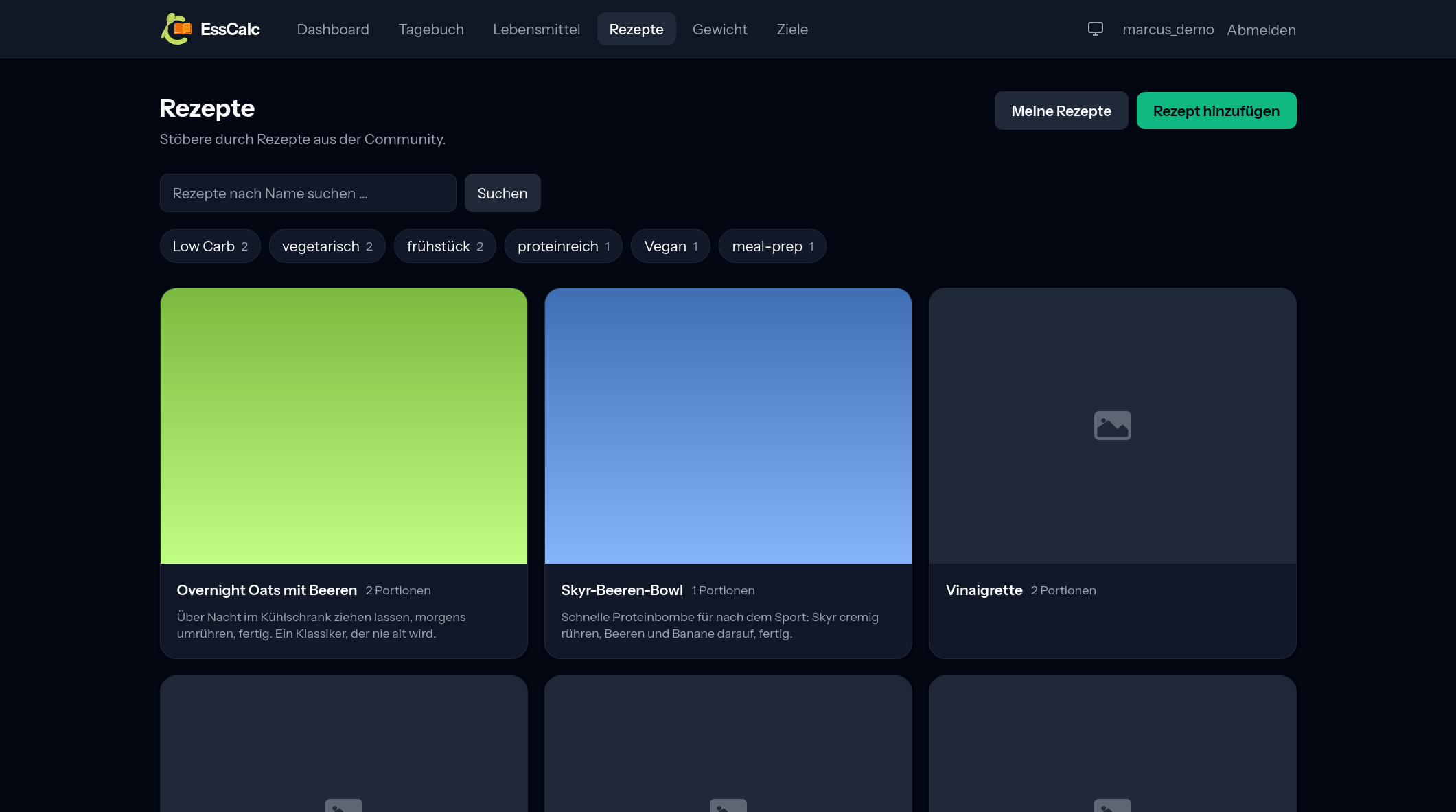Open the Dashboard page

pos(333,29)
